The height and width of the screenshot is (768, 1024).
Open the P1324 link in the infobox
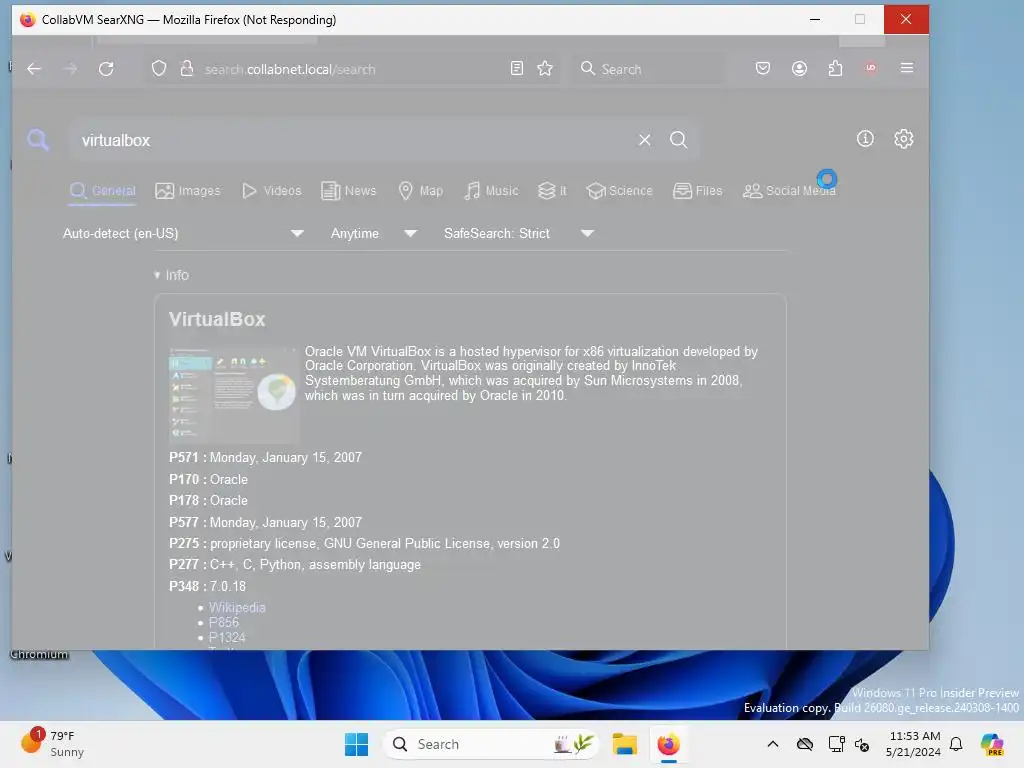pos(227,637)
